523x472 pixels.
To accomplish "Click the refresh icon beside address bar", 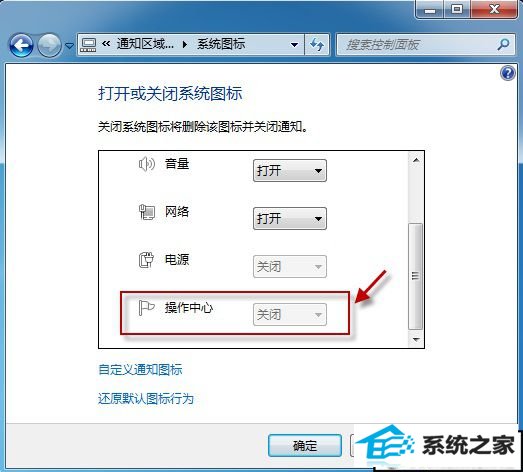I will coord(317,44).
